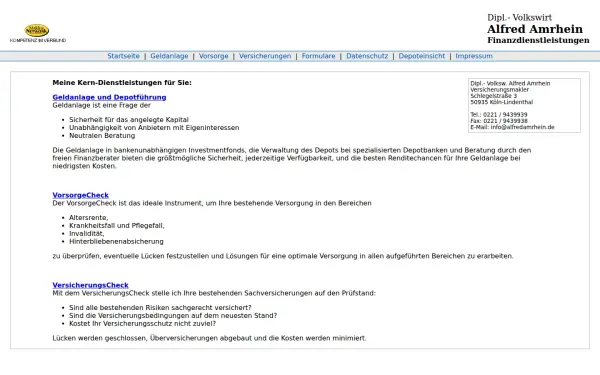Click the Neutralen Beratung bullet
Screen dimensions: 600x375
tap(102, 136)
